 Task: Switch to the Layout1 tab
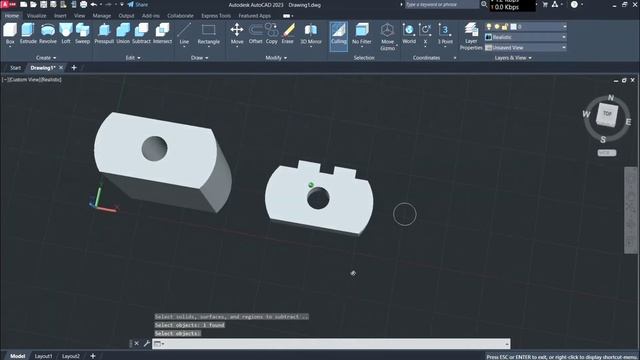coord(43,356)
